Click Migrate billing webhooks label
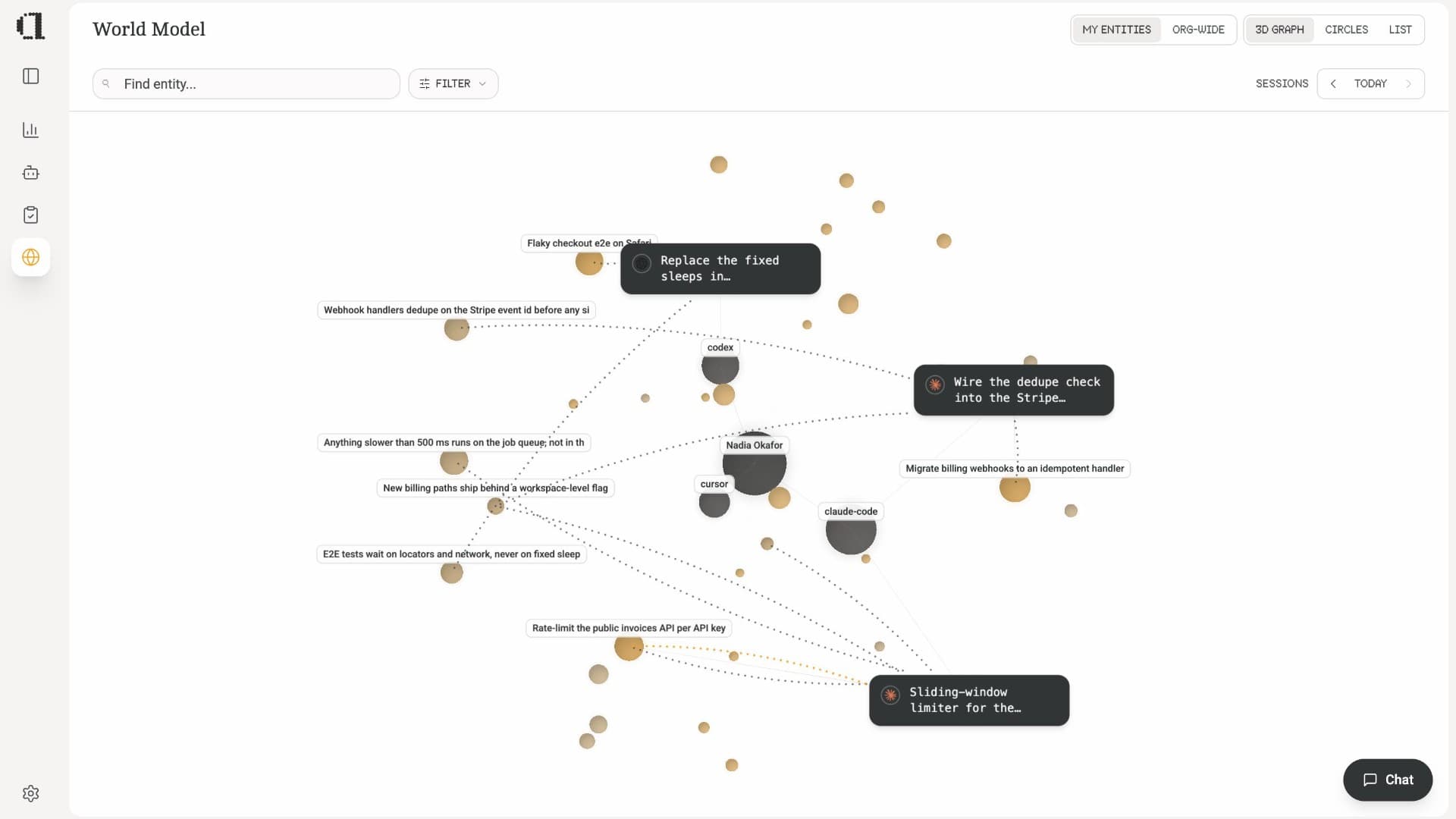Screen dimensions: 1456x819 1015,469
